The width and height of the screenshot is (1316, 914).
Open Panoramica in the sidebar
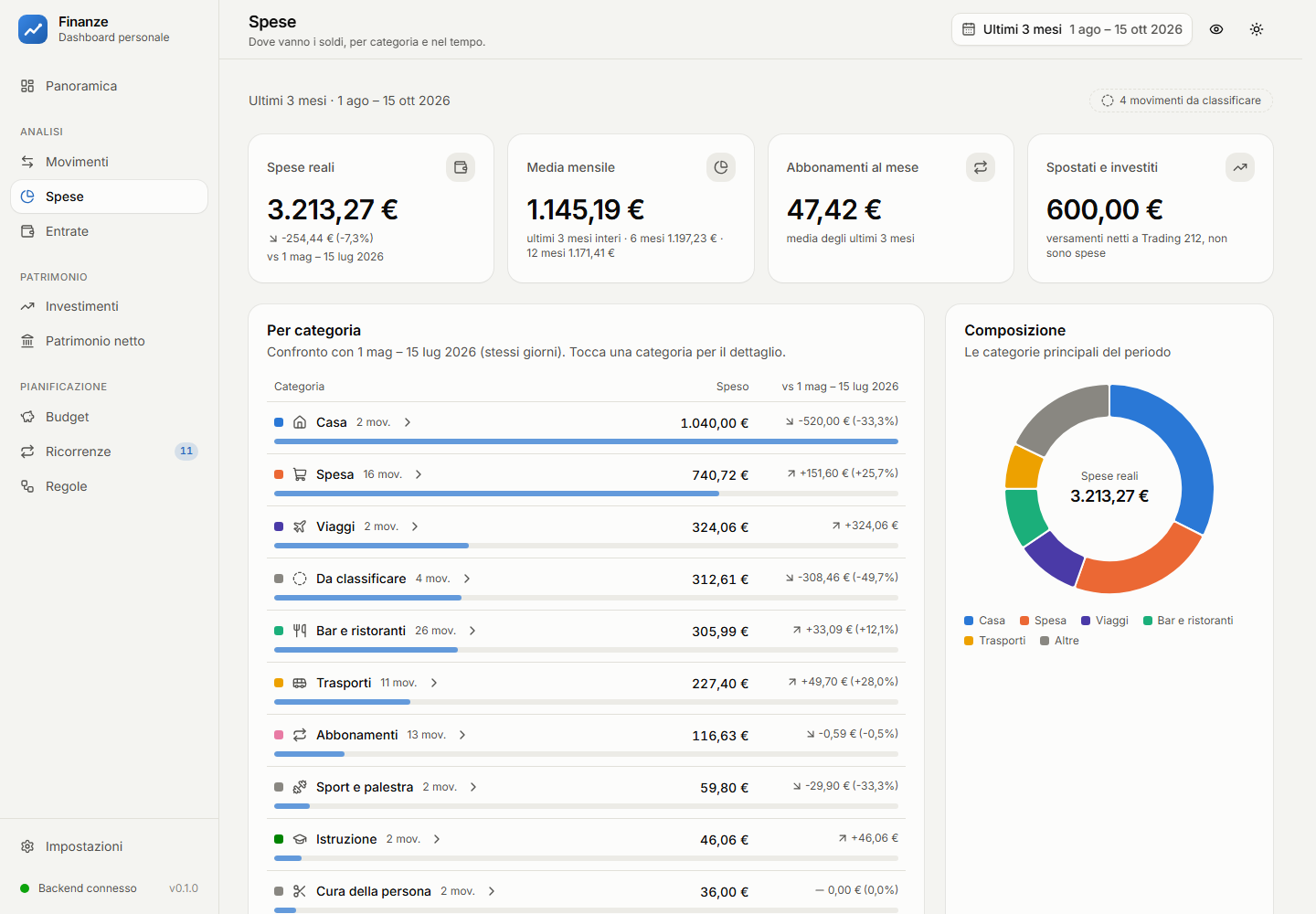[x=109, y=86]
